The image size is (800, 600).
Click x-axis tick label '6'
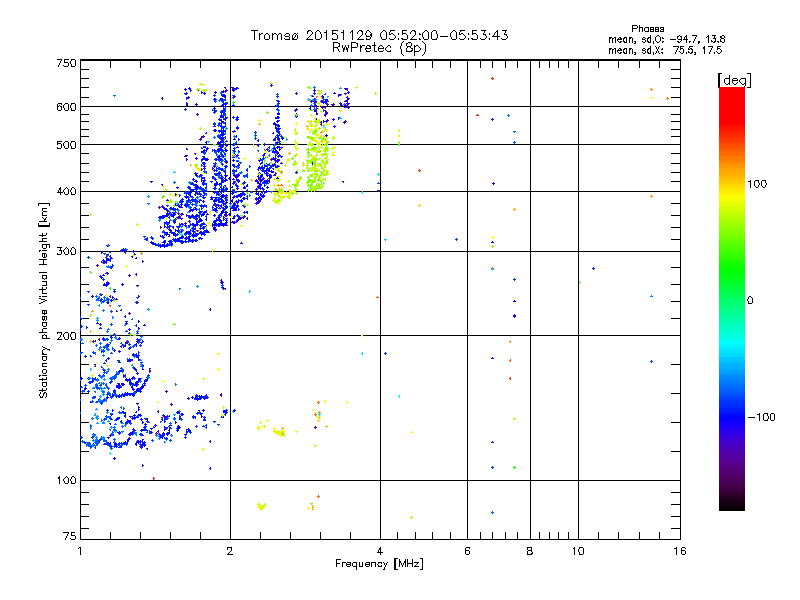[x=467, y=551]
